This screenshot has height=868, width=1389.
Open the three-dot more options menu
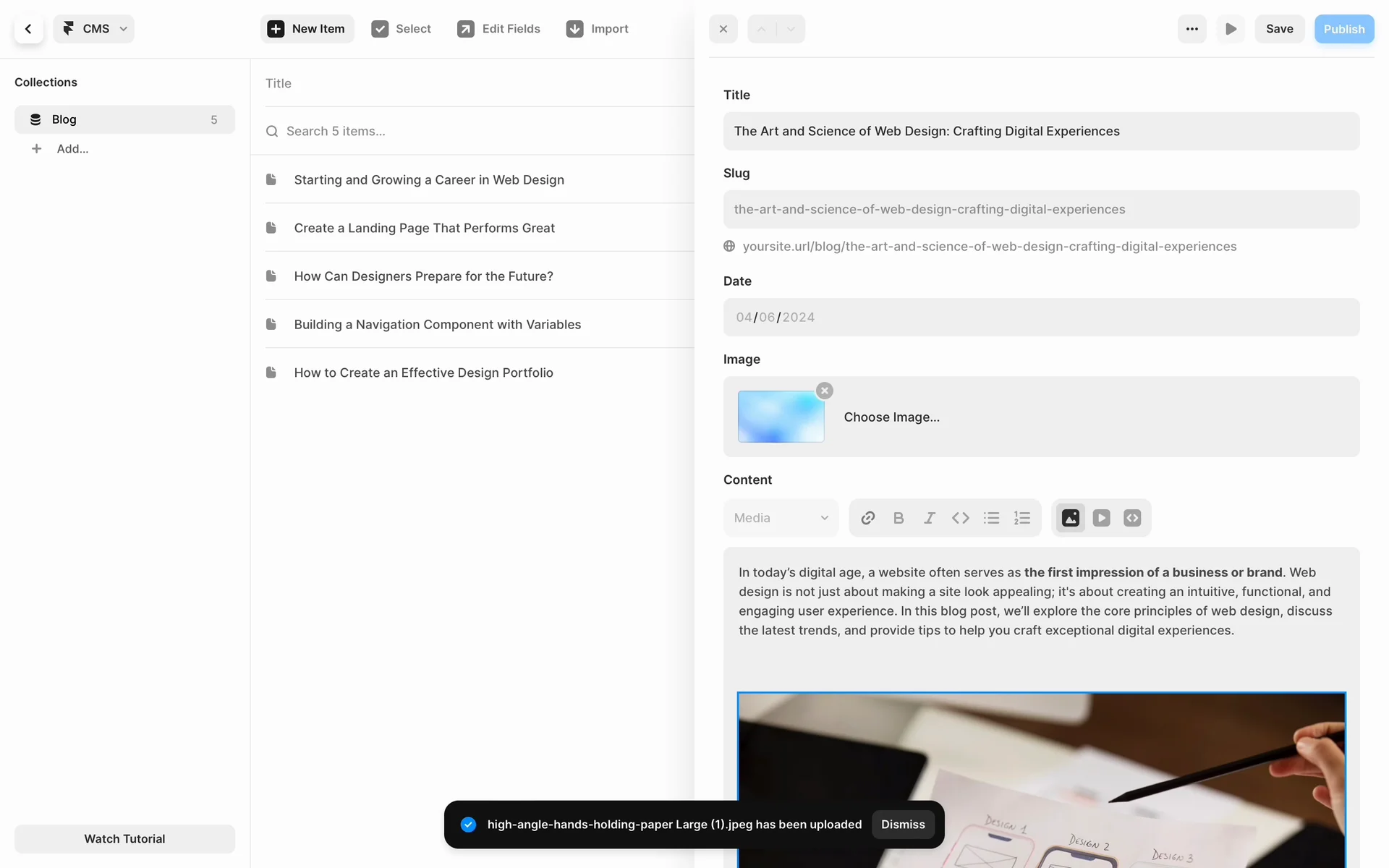[x=1192, y=29]
